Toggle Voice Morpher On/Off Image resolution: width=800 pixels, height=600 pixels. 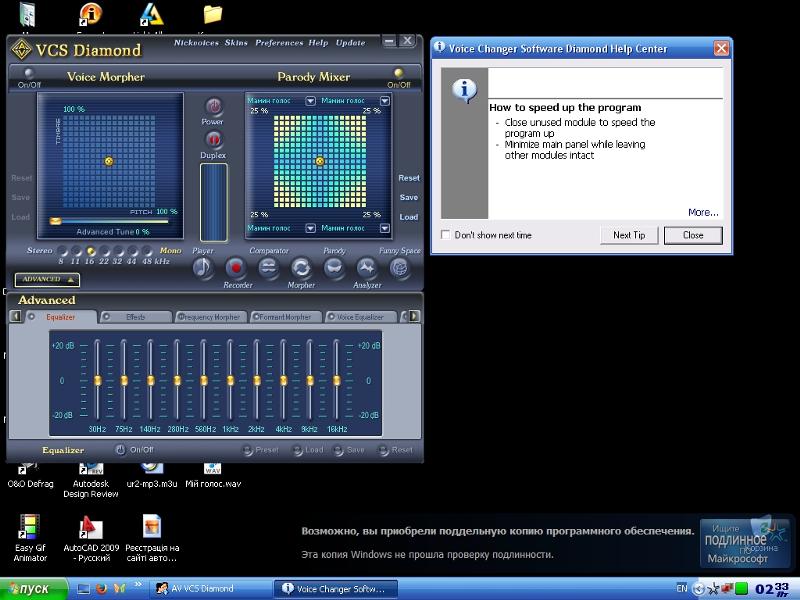click(28, 73)
